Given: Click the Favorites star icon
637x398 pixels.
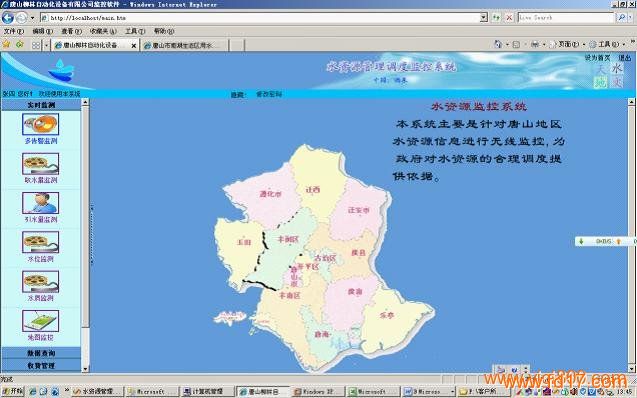Looking at the screenshot, I should tap(6, 44).
